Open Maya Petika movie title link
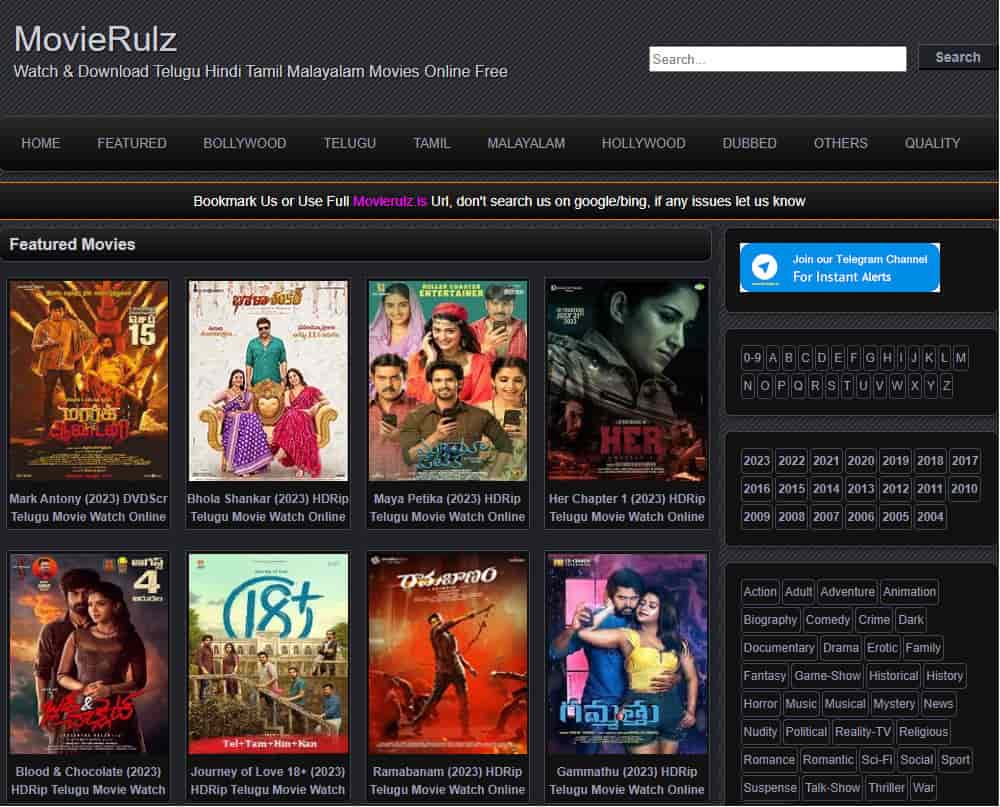Screen dimensions: 1000x807 tap(447, 507)
